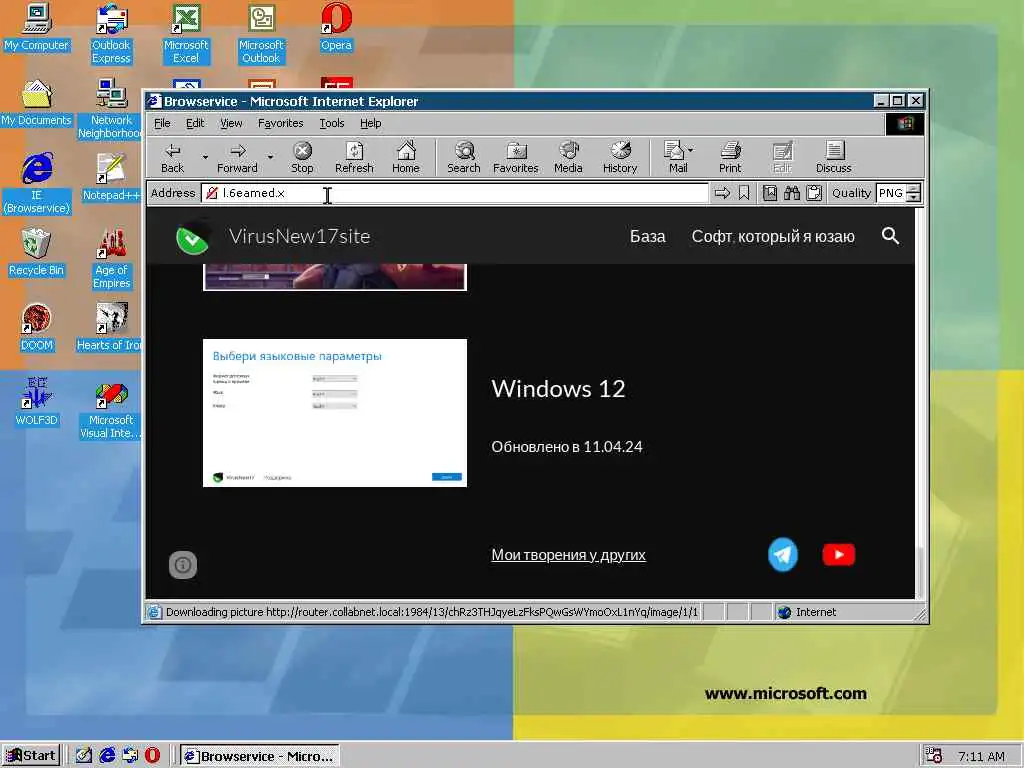Select the Microsoft Visual Inte... desktop icon
The height and width of the screenshot is (768, 1024).
click(x=110, y=409)
